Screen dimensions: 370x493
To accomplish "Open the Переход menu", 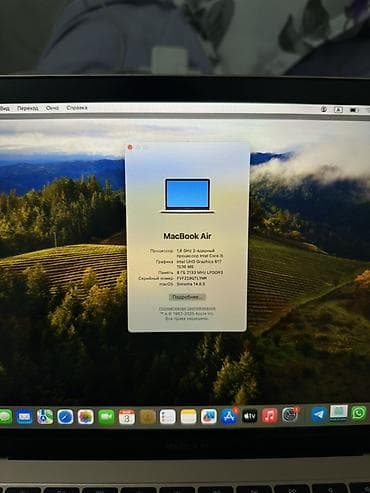I will point(28,108).
